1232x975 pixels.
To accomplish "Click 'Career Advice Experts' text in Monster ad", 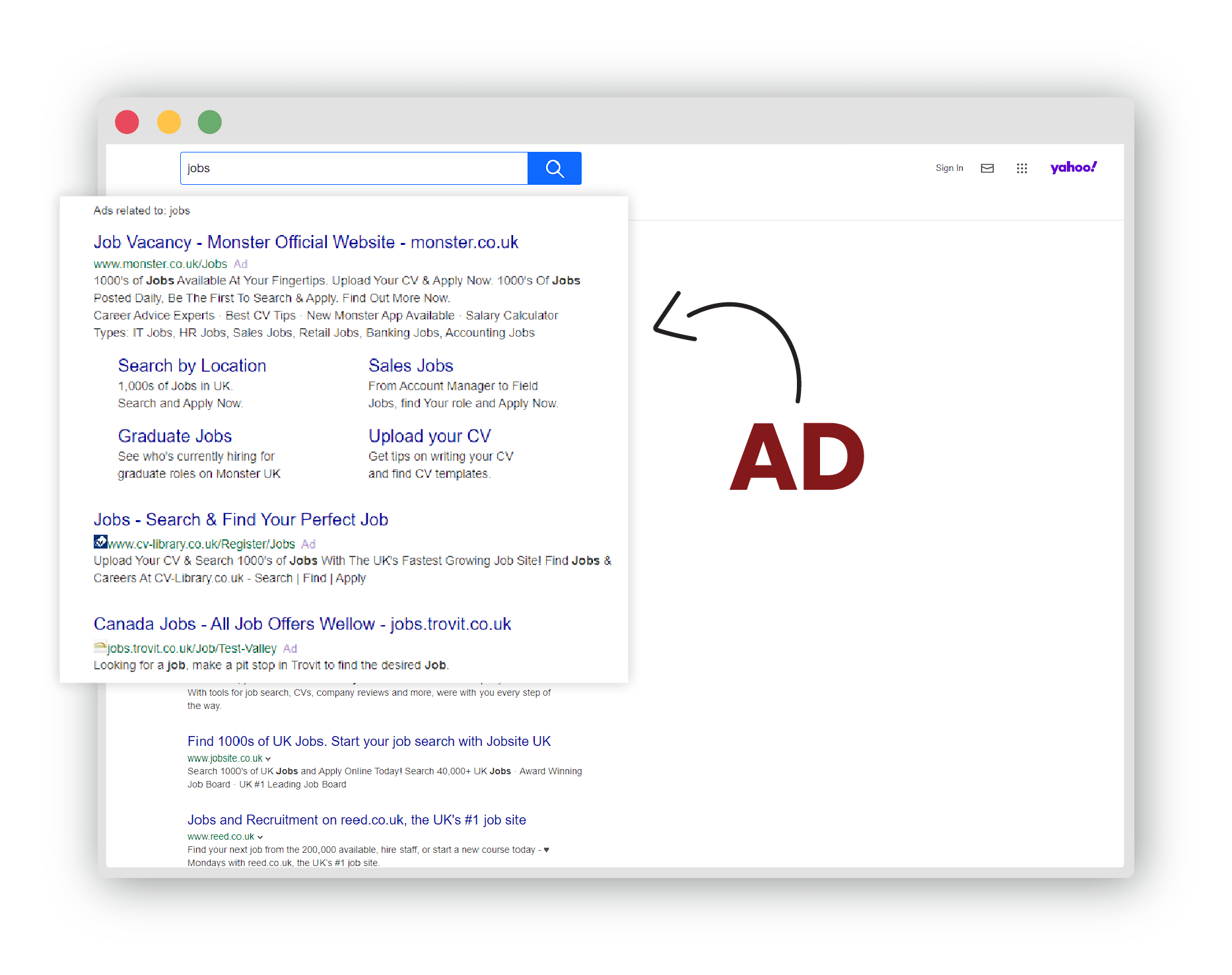I will (154, 316).
